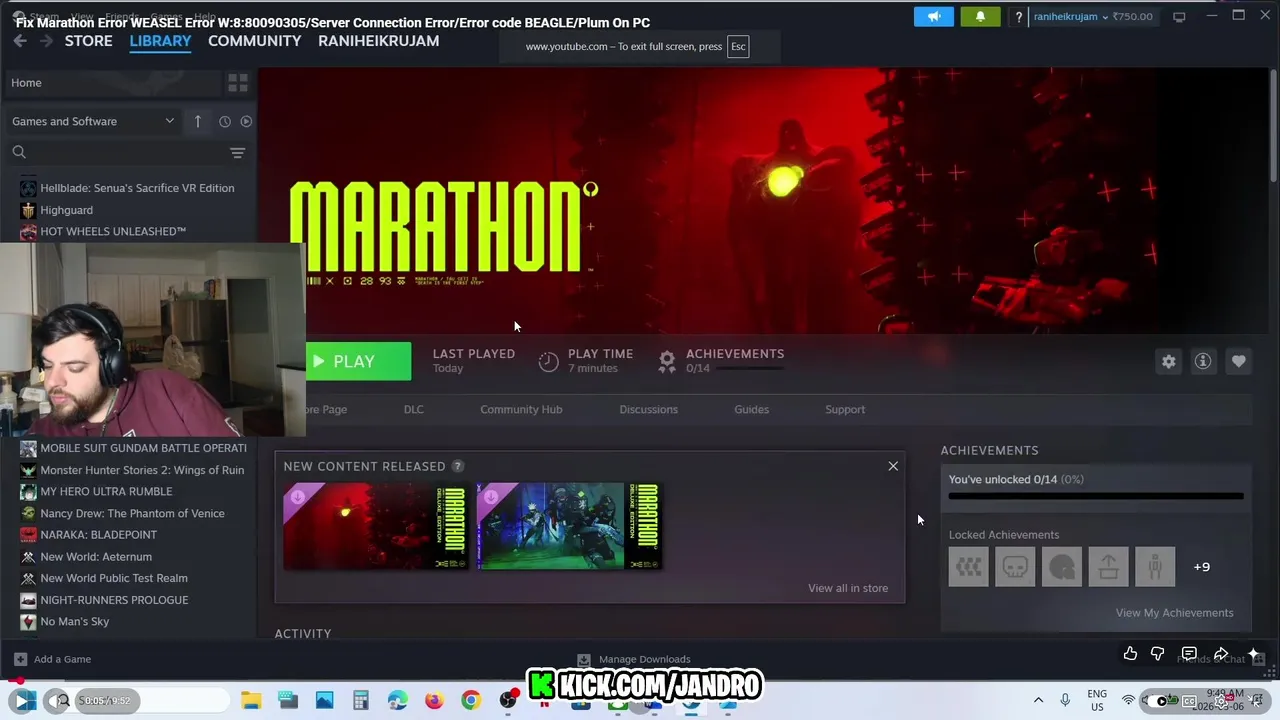Click New Content Released help question mark
Image resolution: width=1280 pixels, height=720 pixels.
point(457,466)
